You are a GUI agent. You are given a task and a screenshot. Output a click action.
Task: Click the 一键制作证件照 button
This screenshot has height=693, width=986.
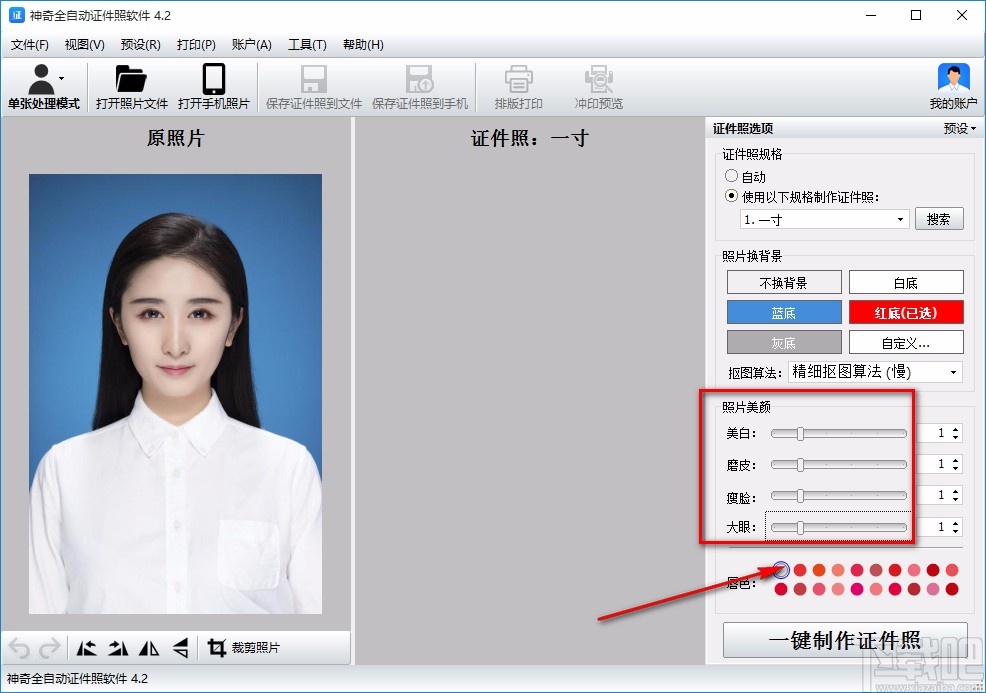[844, 641]
